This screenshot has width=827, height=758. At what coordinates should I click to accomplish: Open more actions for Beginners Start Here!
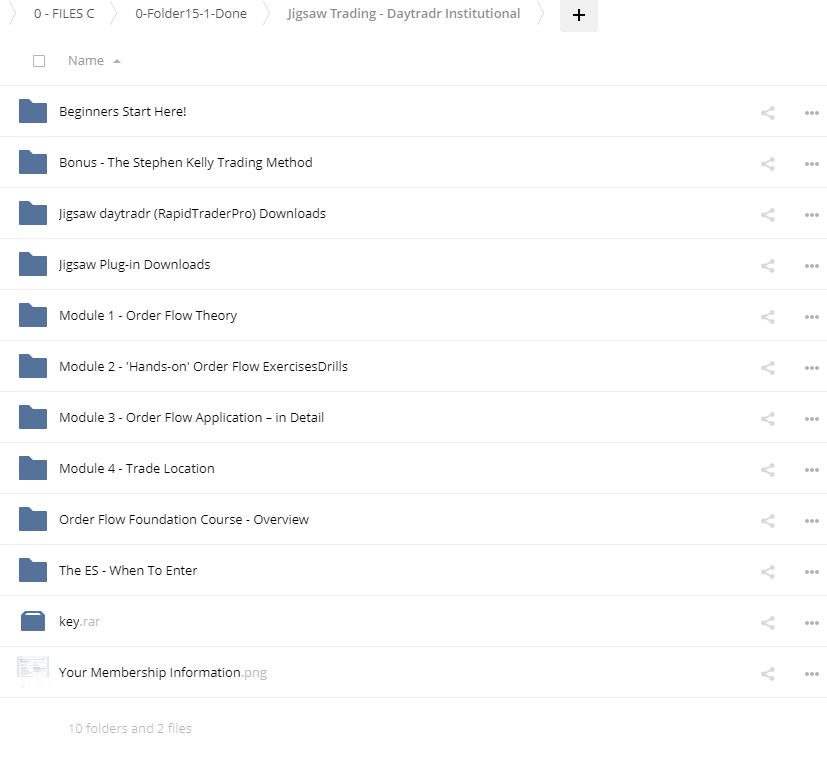coord(811,112)
